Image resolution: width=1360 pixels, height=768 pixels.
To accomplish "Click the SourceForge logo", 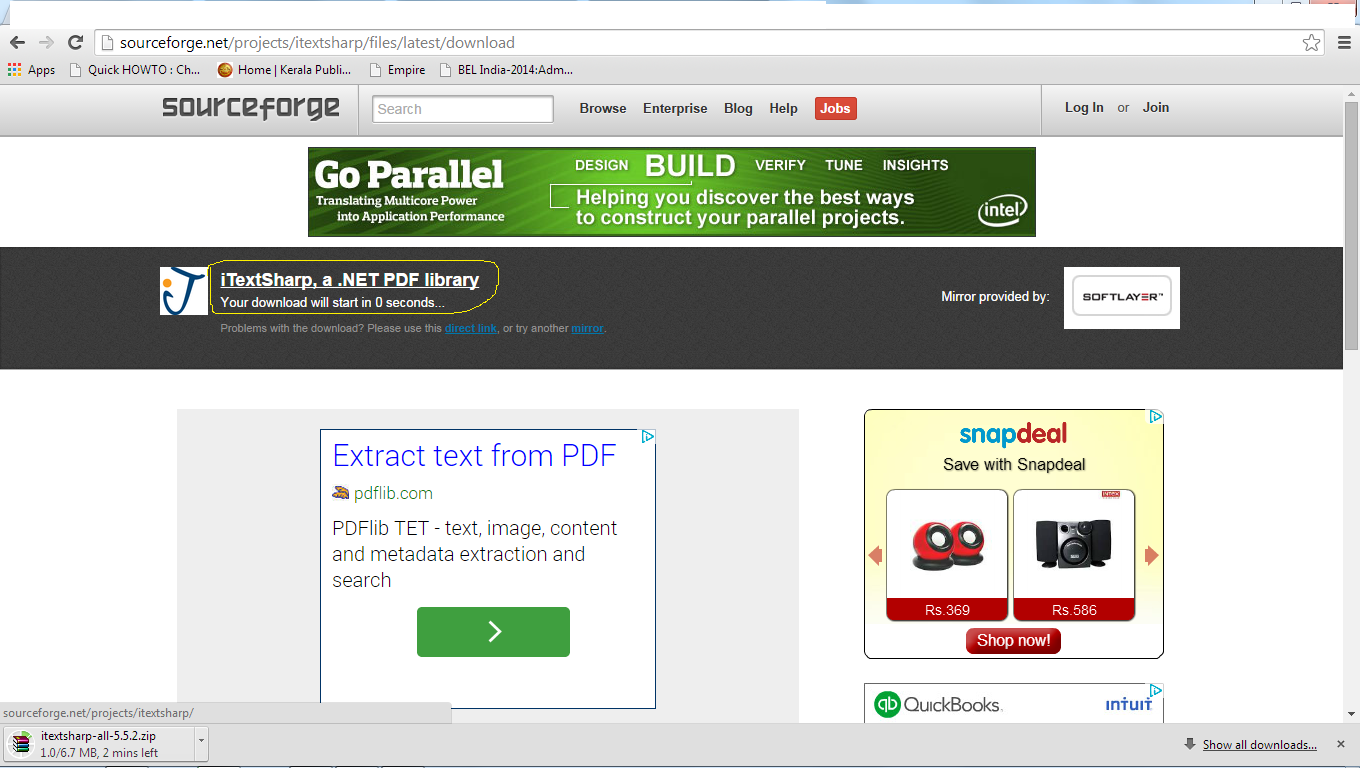I will tap(250, 107).
